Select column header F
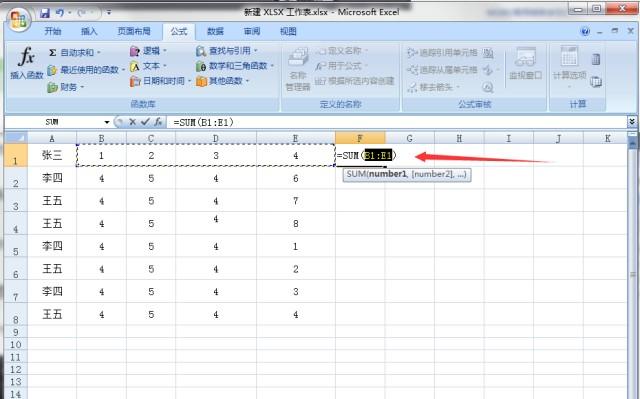Image resolution: width=640 pixels, height=399 pixels. coord(360,138)
